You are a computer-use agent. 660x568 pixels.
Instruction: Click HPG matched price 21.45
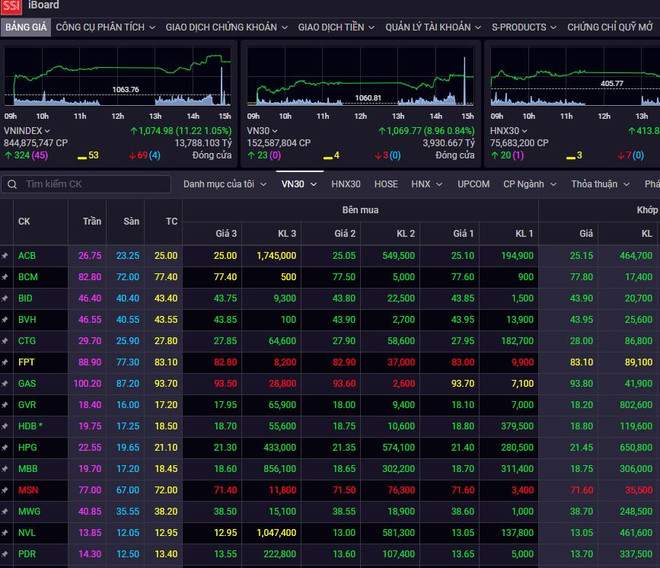coord(581,448)
